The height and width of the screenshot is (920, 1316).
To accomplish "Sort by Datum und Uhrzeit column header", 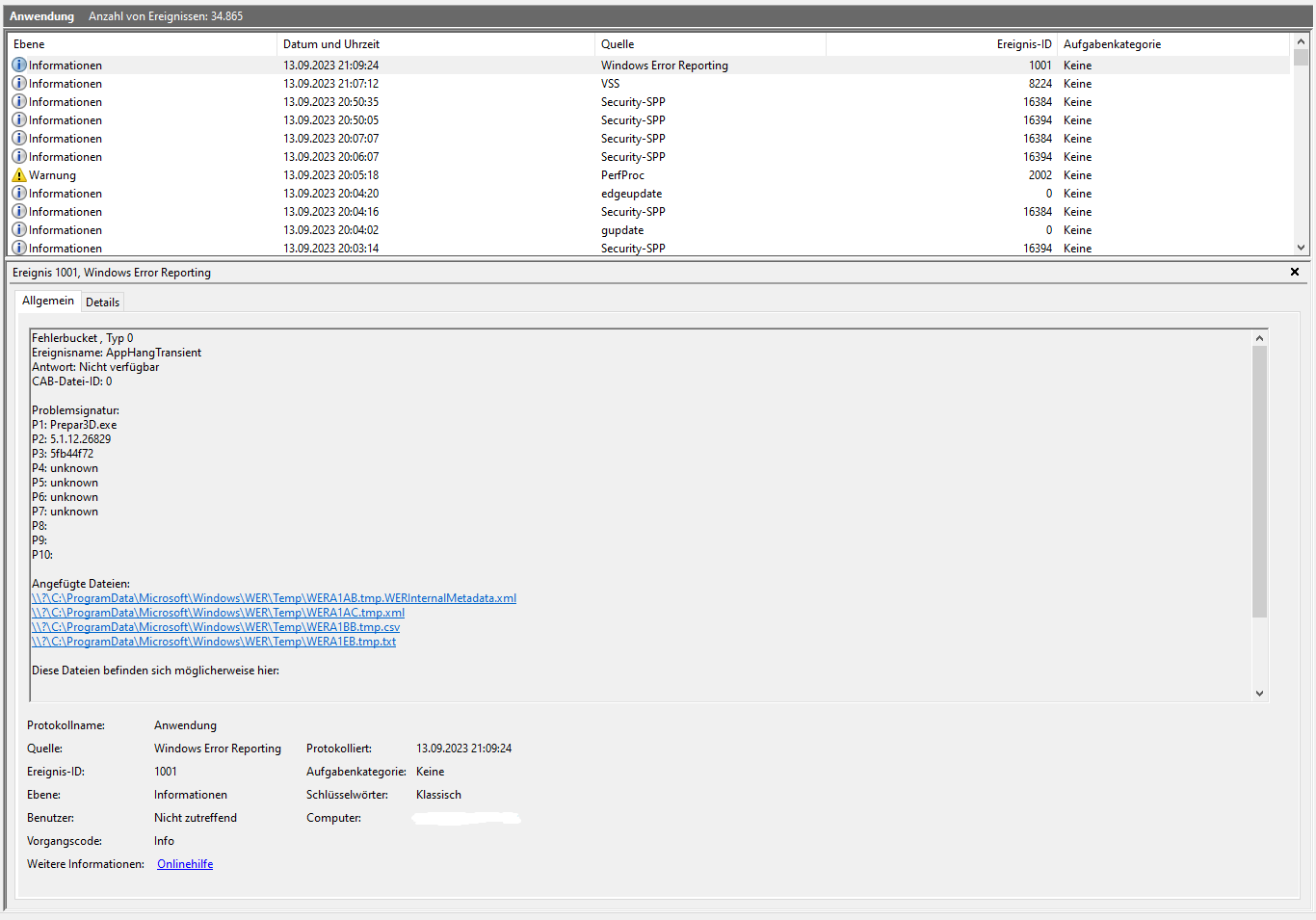I will (x=435, y=44).
